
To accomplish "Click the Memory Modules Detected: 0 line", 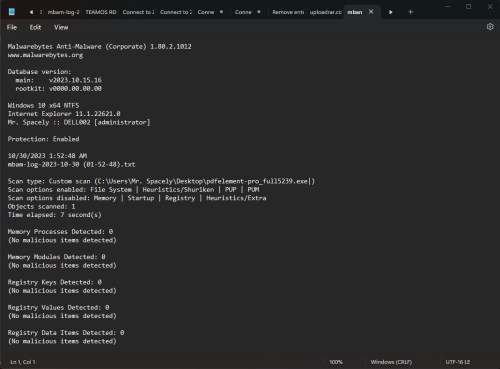I will tap(57, 257).
